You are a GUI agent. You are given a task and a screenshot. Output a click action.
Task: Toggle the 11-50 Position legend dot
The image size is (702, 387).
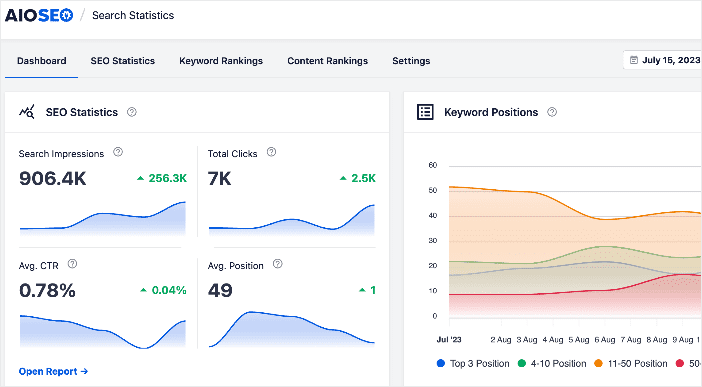598,363
